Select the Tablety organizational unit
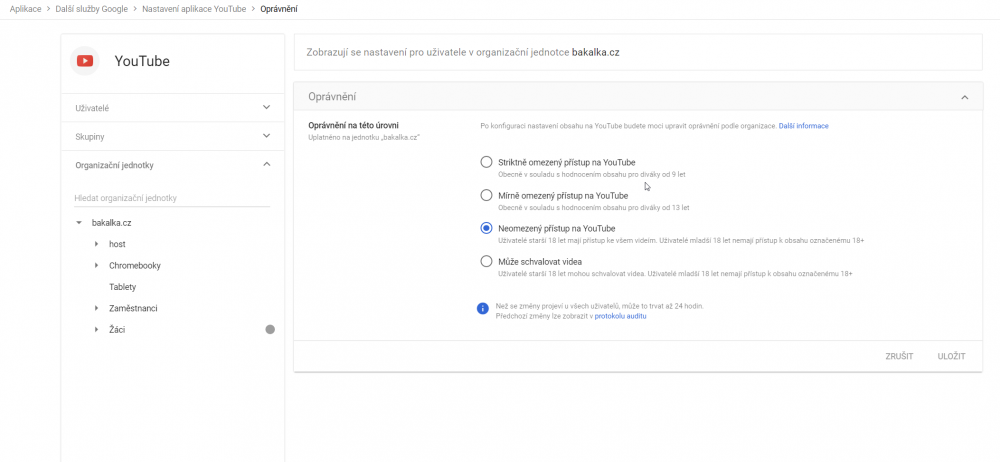This screenshot has width=1000, height=462. pos(122,287)
